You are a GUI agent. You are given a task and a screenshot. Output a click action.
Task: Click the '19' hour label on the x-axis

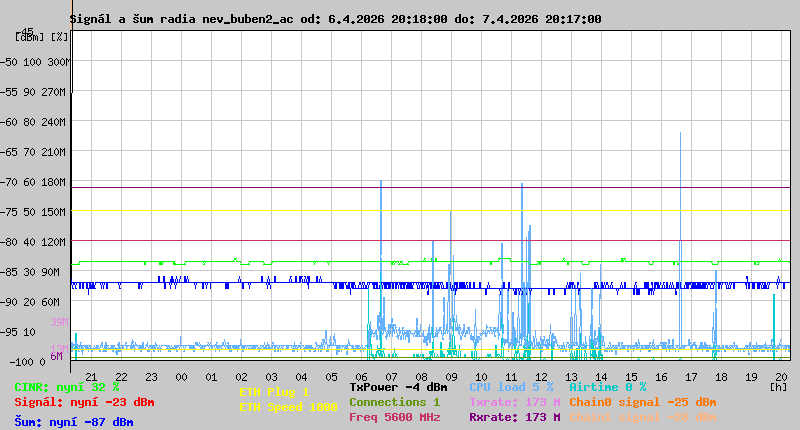click(752, 377)
